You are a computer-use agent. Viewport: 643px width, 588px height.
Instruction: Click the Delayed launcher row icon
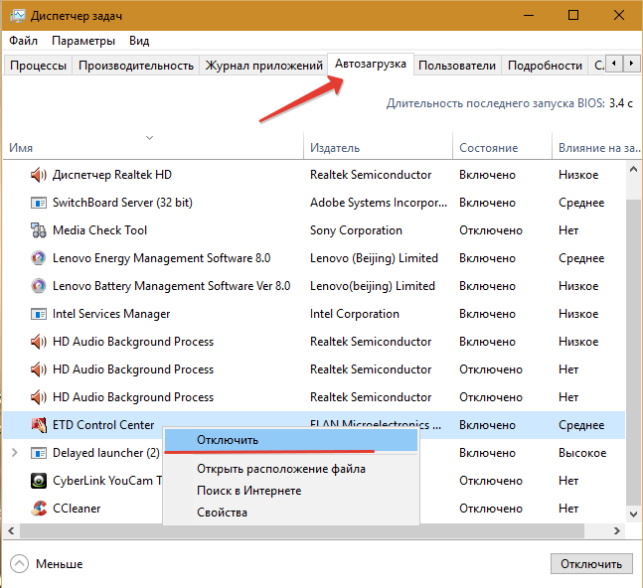(39, 453)
